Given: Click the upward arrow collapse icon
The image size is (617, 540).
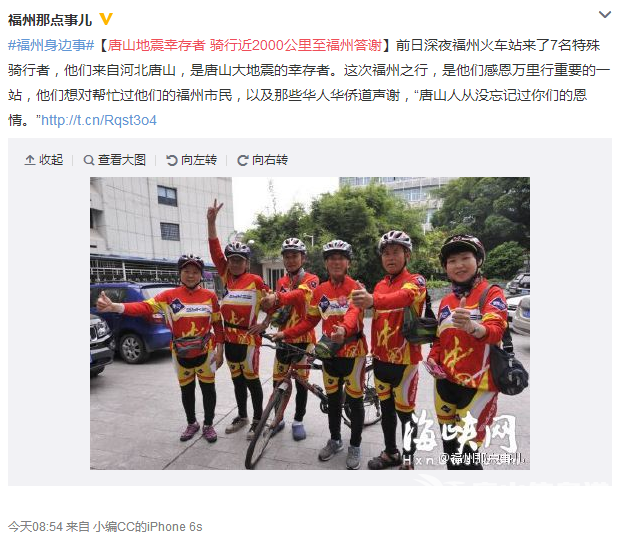Looking at the screenshot, I should pos(30,160).
